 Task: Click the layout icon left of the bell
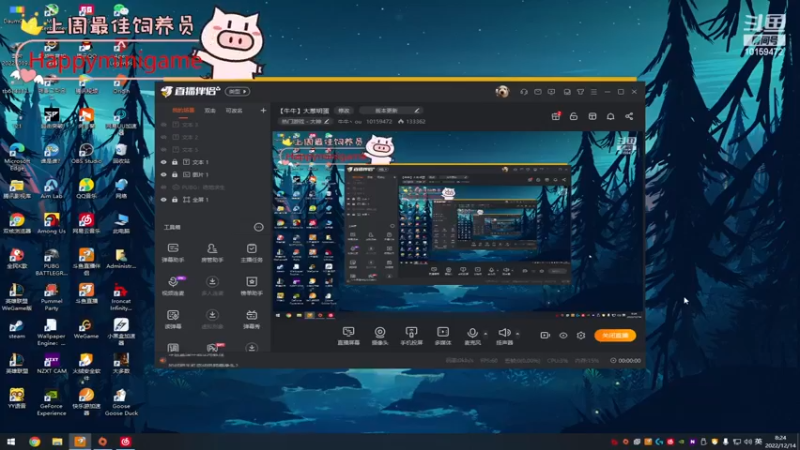pos(592,116)
